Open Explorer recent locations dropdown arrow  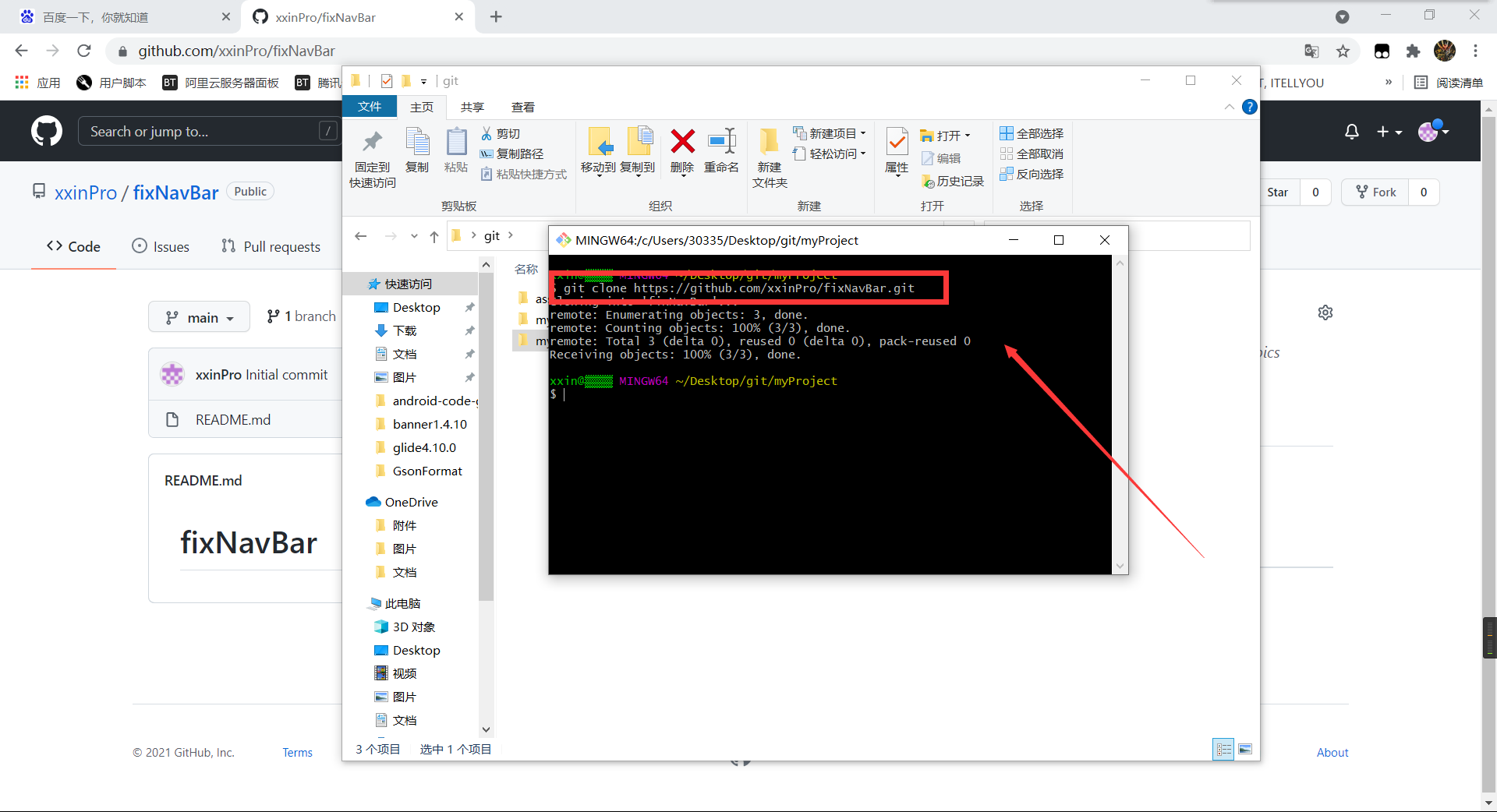coord(414,236)
